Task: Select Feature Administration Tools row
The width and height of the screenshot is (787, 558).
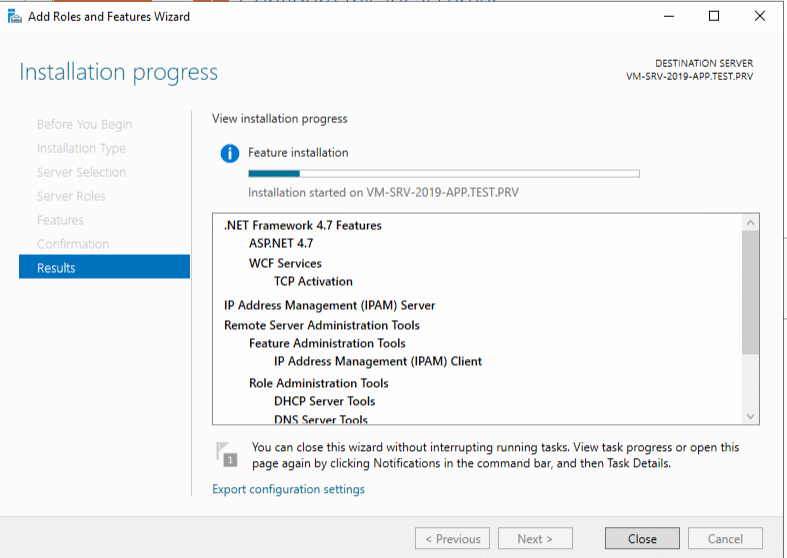Action: pos(327,343)
